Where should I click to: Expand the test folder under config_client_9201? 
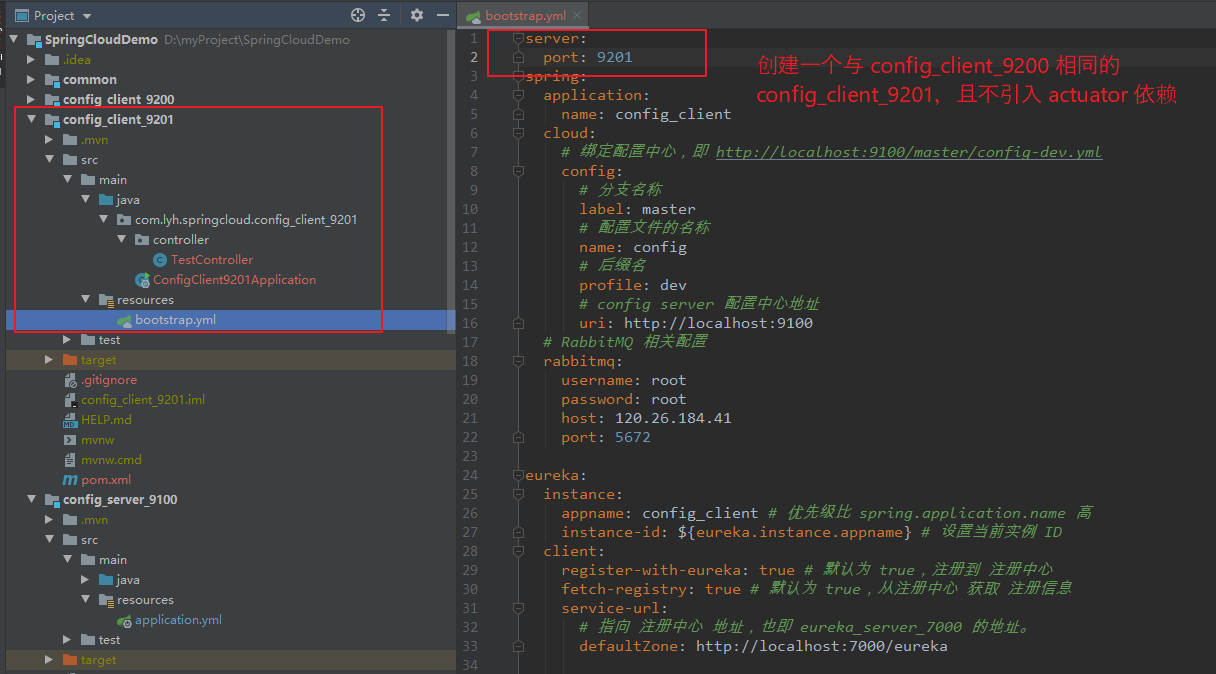coord(68,340)
